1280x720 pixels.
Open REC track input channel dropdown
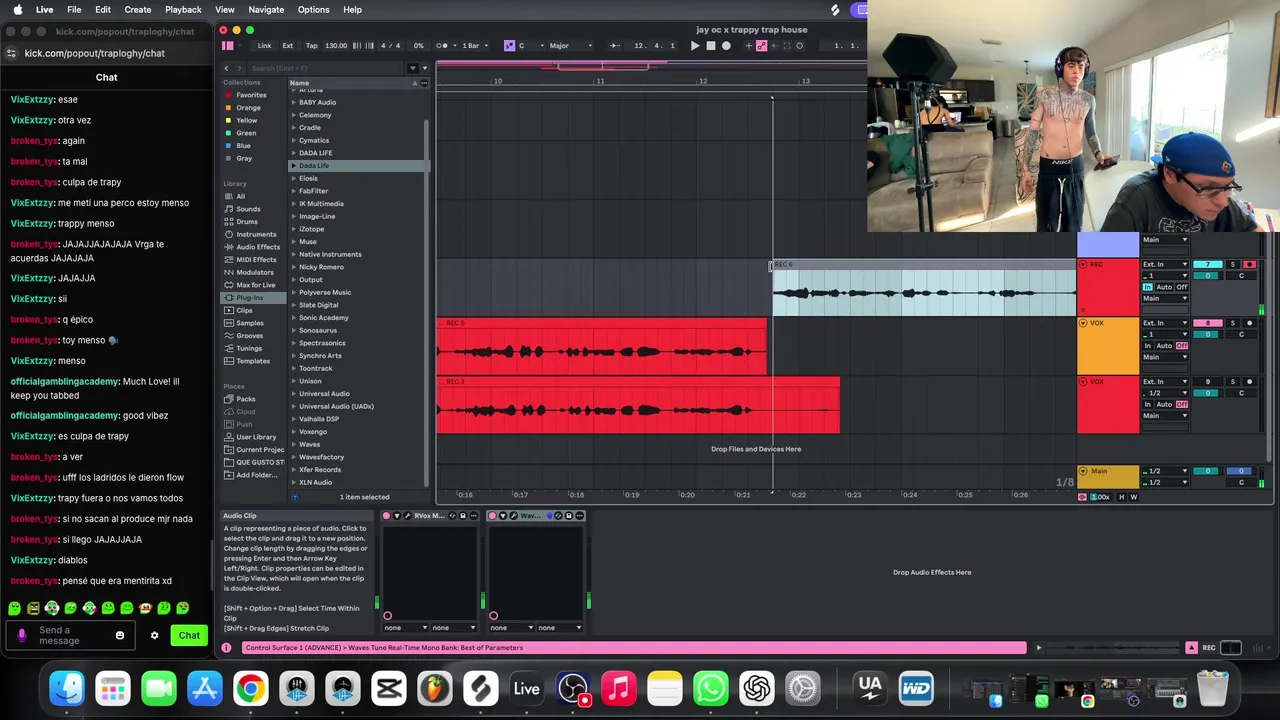pyautogui.click(x=1165, y=276)
